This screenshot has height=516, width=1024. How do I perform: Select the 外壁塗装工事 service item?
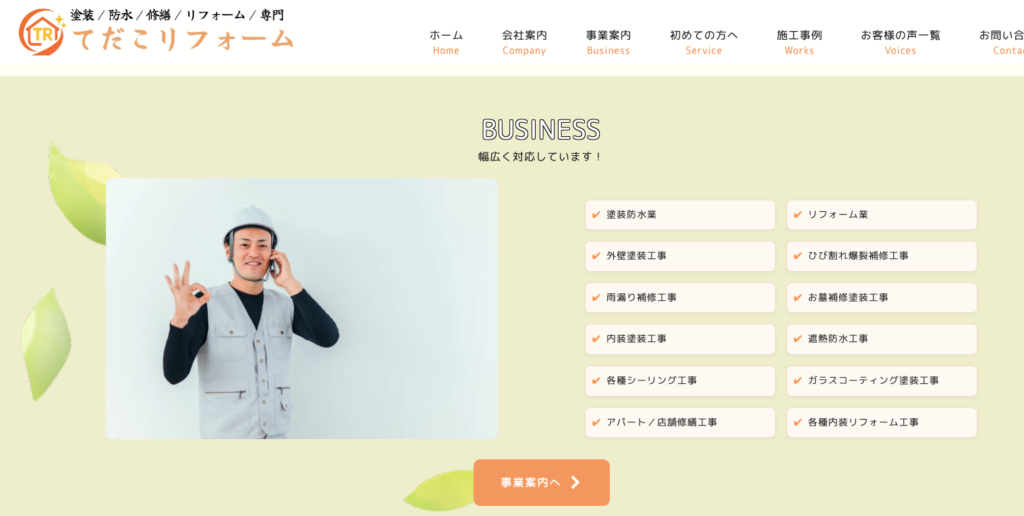coord(680,256)
